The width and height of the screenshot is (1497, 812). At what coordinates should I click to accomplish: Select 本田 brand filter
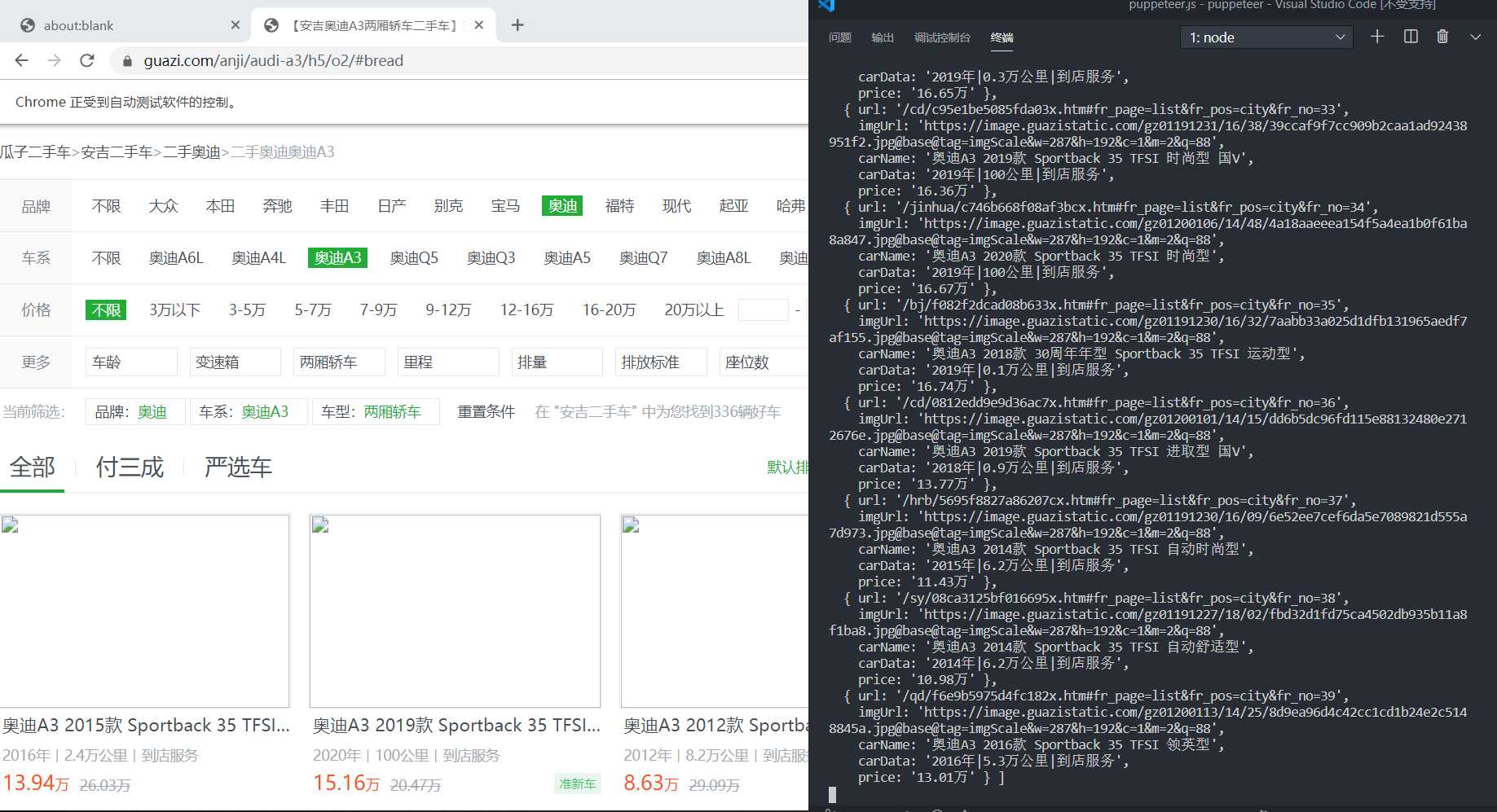(x=220, y=206)
